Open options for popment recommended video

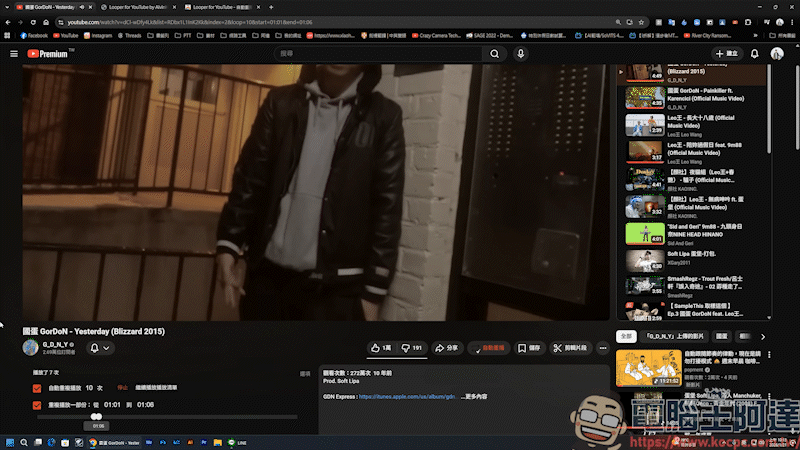pyautogui.click(x=769, y=355)
